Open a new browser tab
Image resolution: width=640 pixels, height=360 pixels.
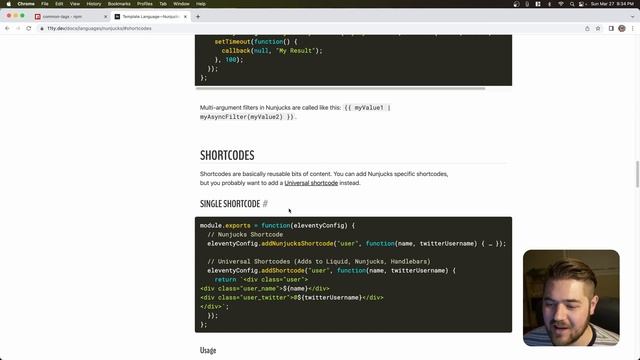pyautogui.click(x=198, y=17)
